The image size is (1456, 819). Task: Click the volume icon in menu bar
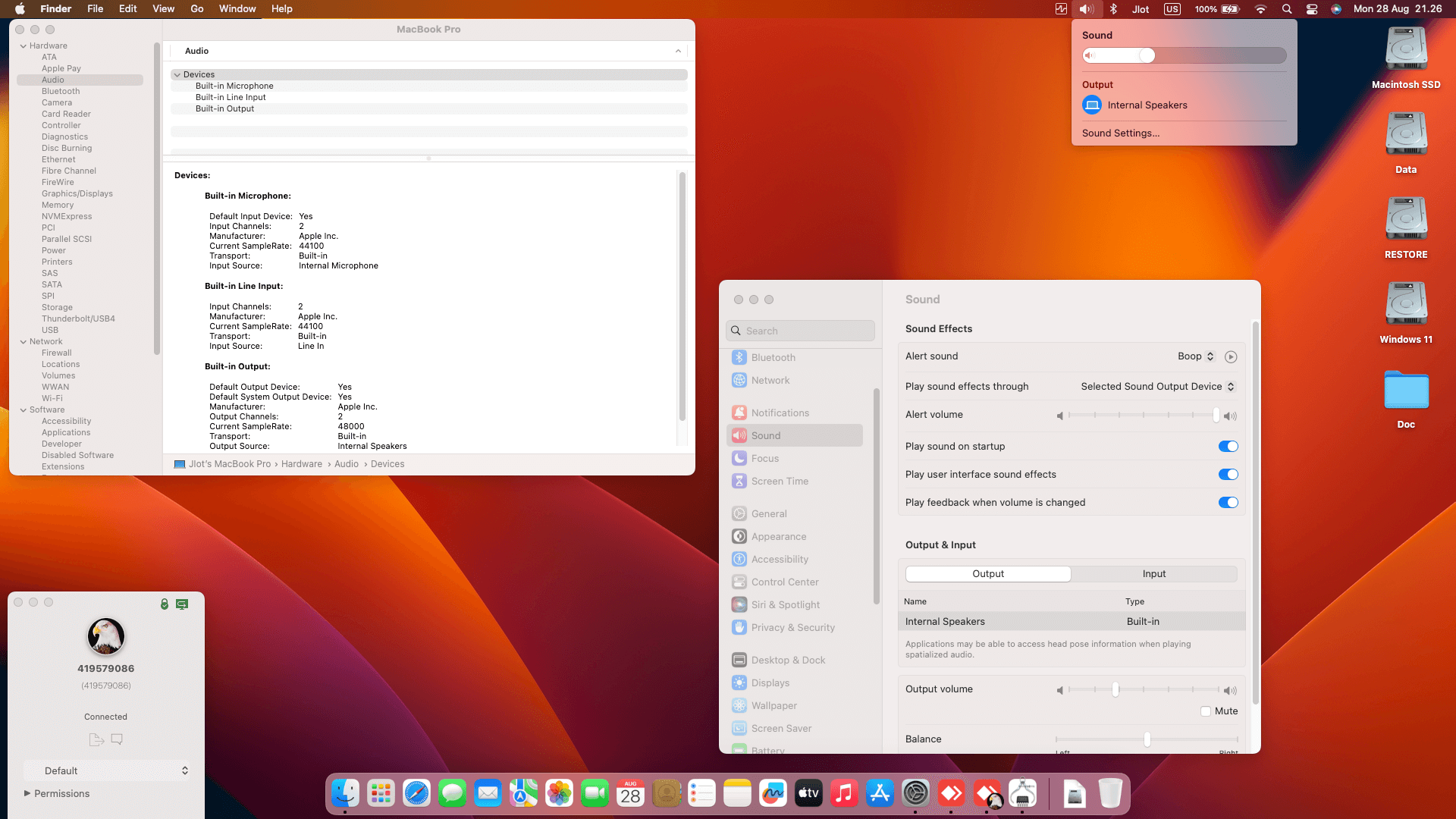[x=1086, y=9]
